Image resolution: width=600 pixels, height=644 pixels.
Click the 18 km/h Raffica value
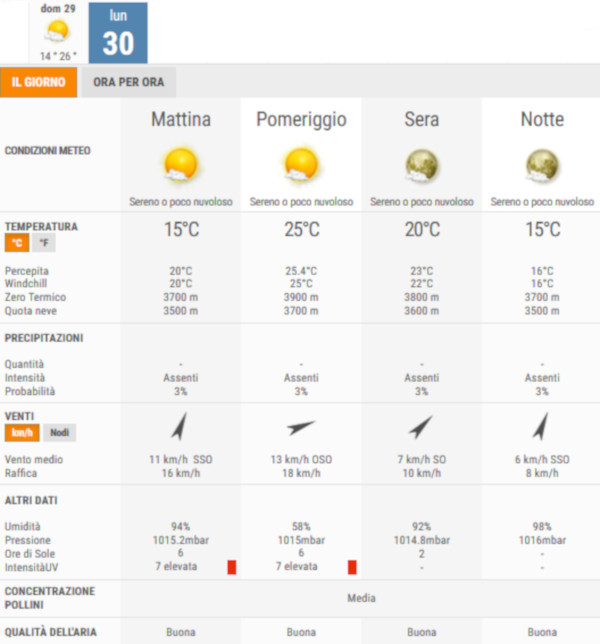[301, 473]
